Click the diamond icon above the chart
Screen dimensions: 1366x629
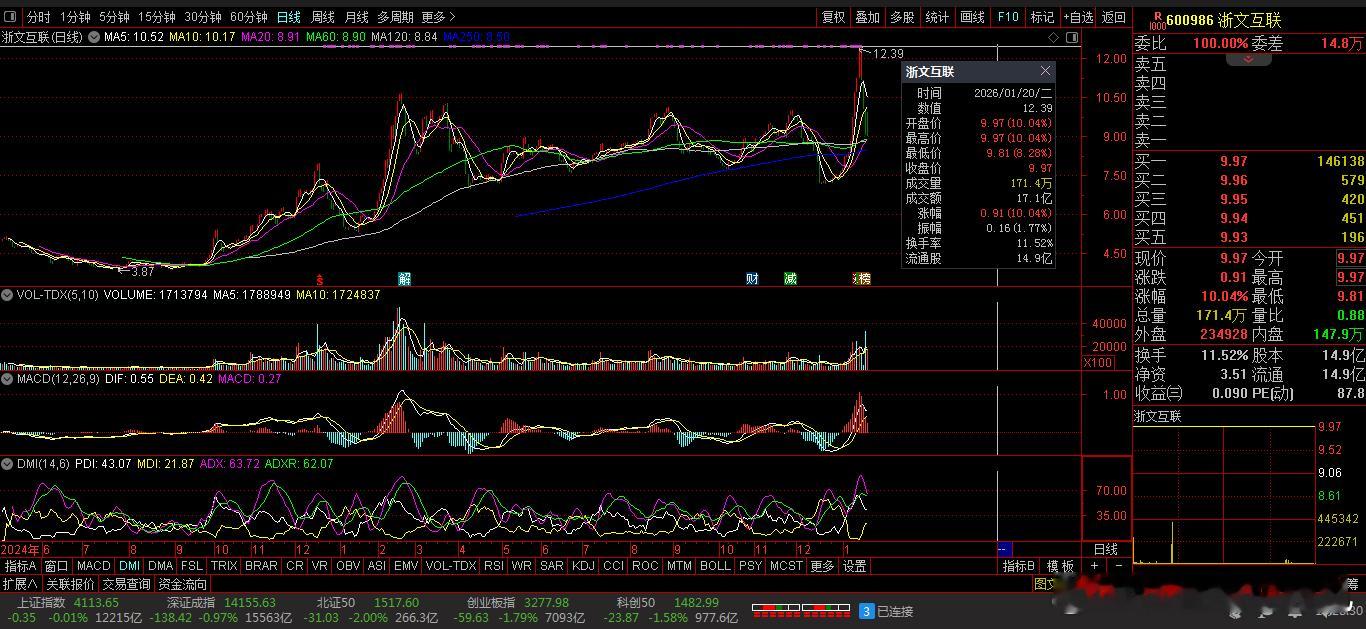tap(1054, 37)
